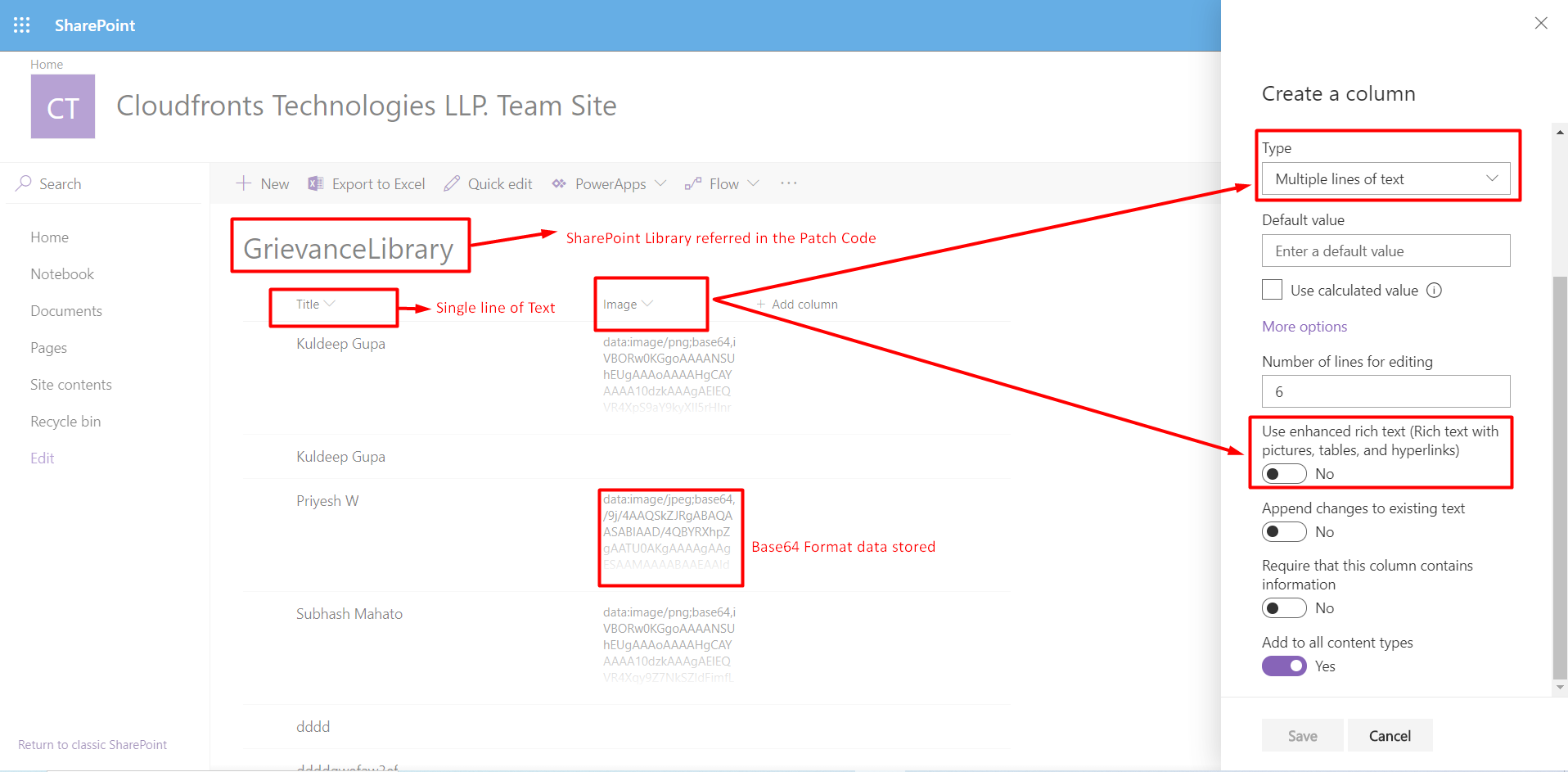1568x772 pixels.
Task: Click the Export to Excel icon
Action: tap(315, 183)
